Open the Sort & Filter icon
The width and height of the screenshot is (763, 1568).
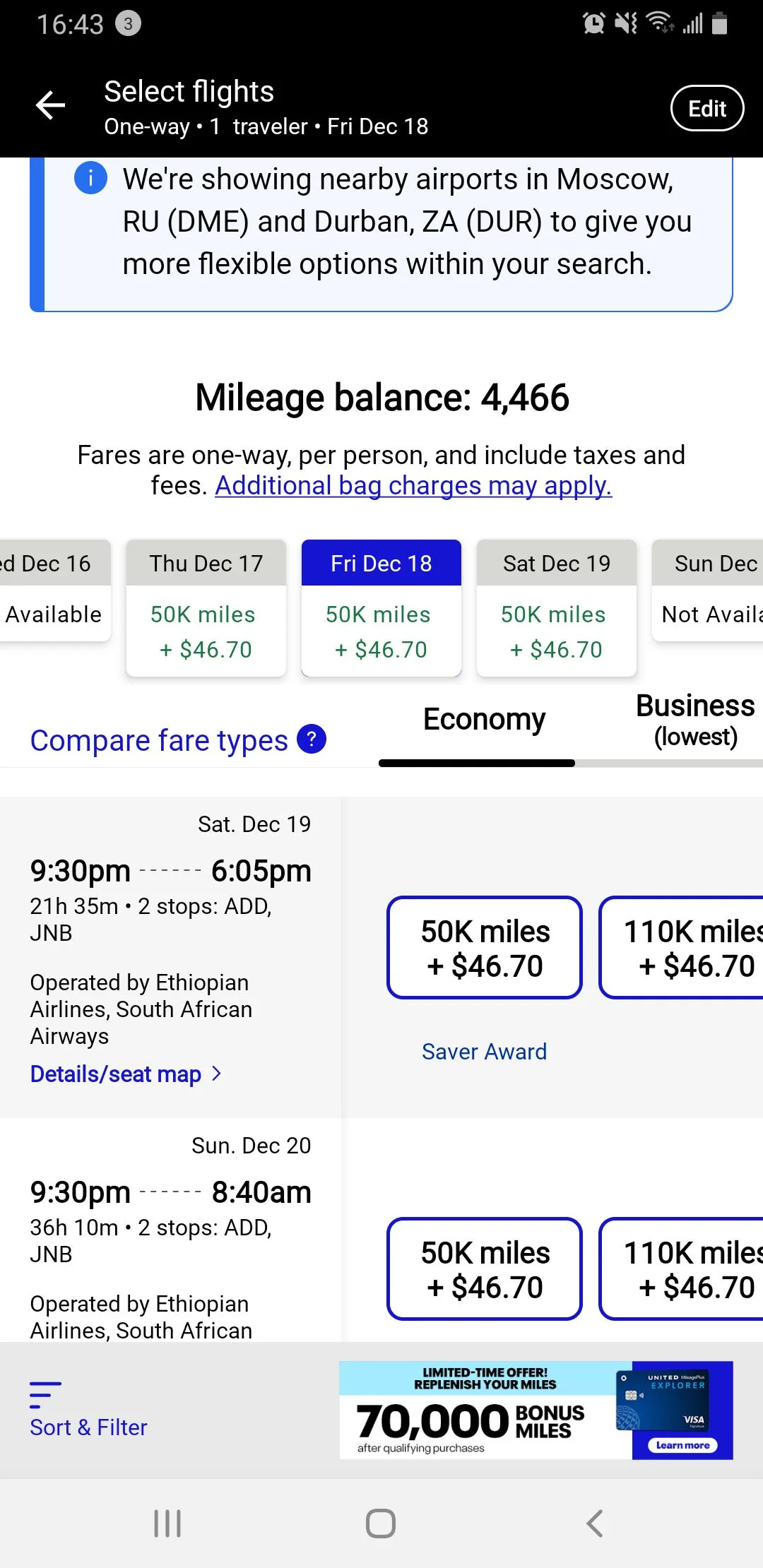point(46,1395)
